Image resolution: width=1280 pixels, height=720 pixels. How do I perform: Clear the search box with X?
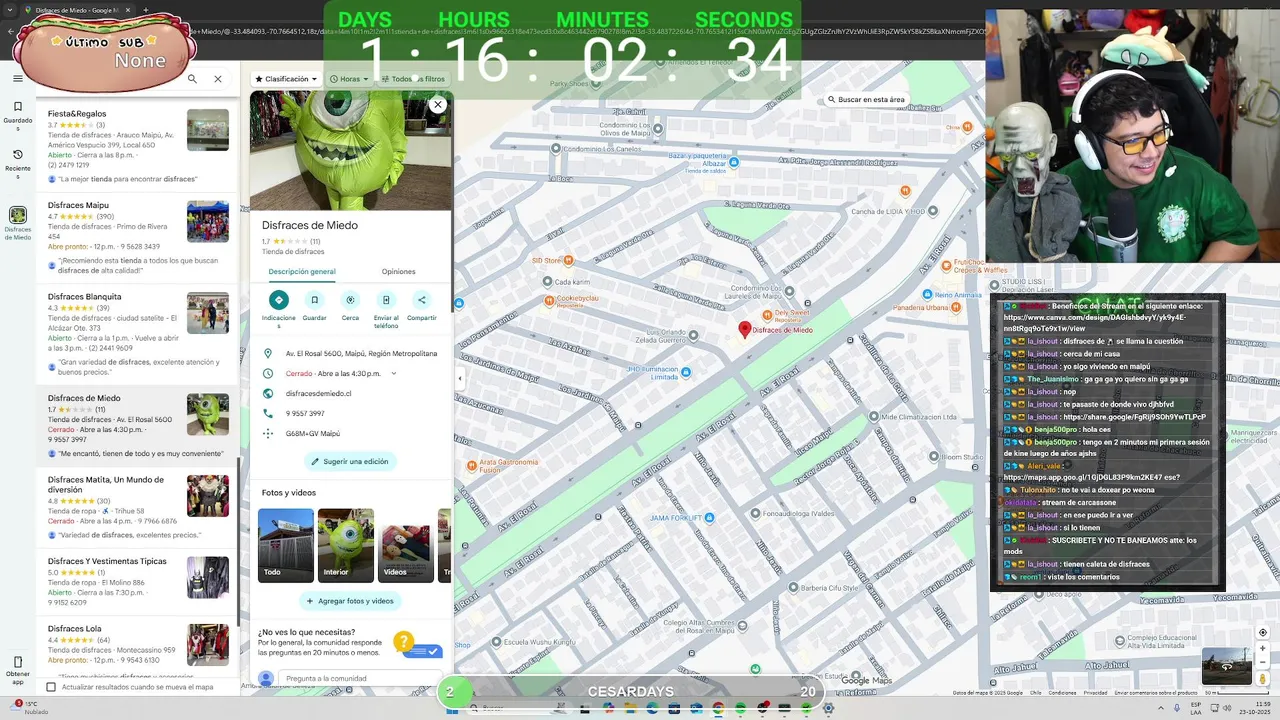tap(217, 79)
